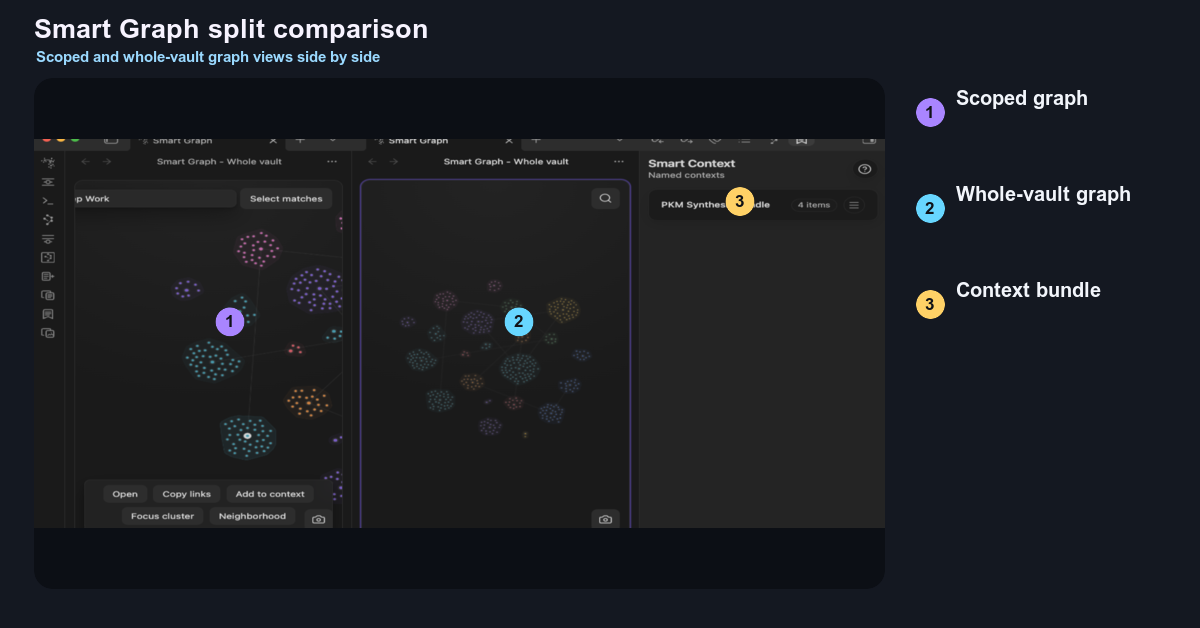The image size is (1200, 628).
Task: Open more options in right graph pane
Action: [x=619, y=161]
